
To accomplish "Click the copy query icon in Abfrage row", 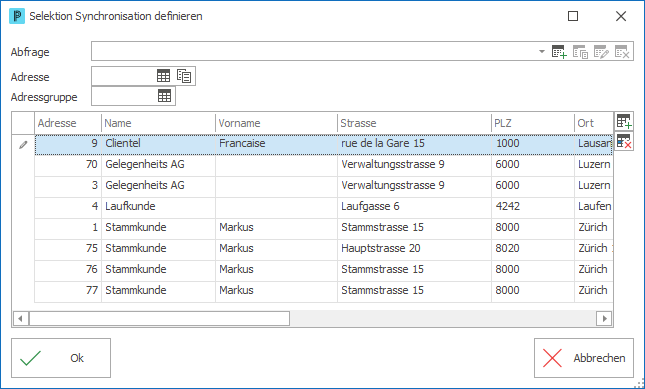I will coord(580,52).
